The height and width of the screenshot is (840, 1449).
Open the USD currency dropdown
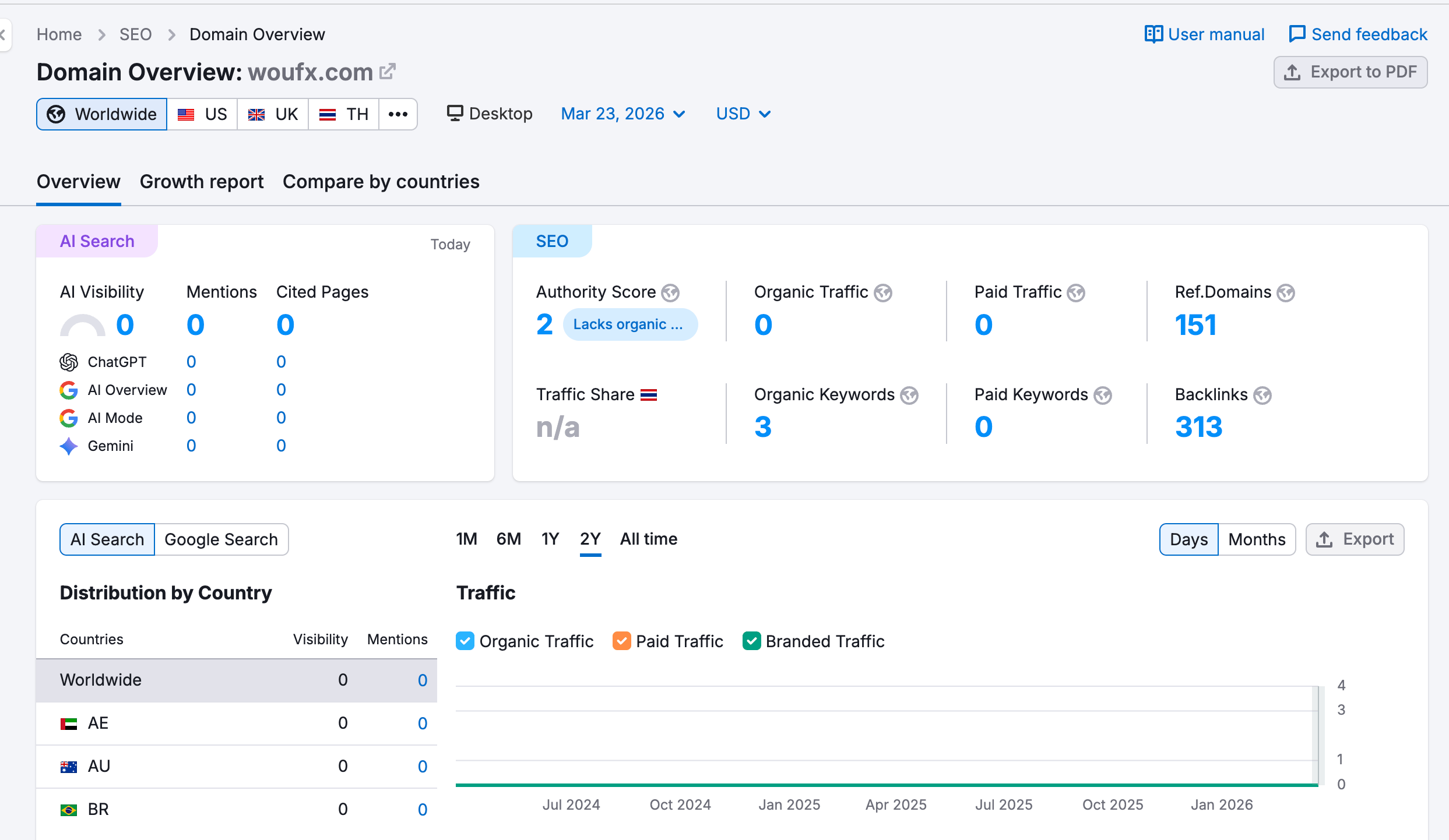[x=744, y=114]
